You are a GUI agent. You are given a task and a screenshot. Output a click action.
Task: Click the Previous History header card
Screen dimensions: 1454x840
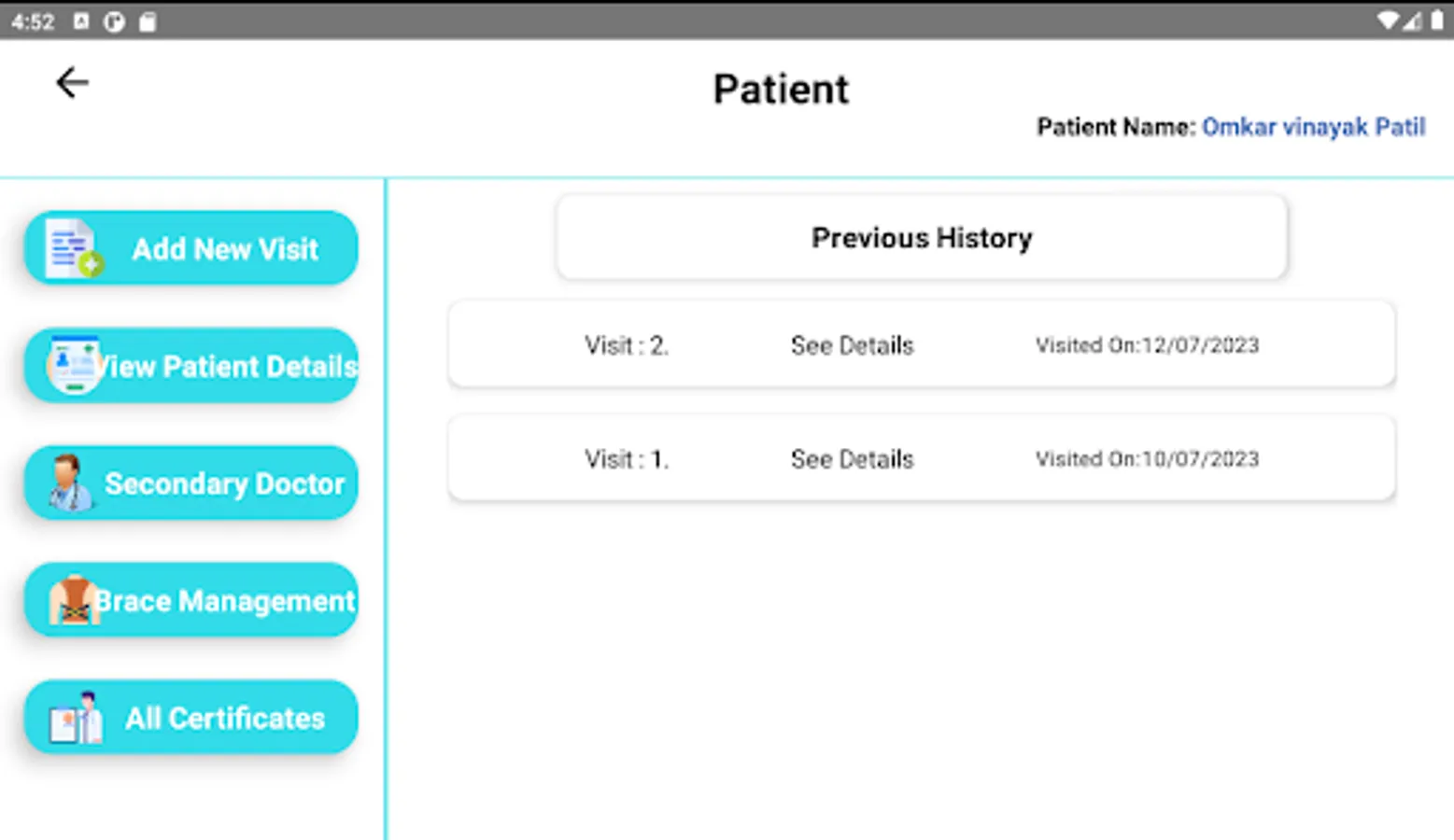point(922,238)
